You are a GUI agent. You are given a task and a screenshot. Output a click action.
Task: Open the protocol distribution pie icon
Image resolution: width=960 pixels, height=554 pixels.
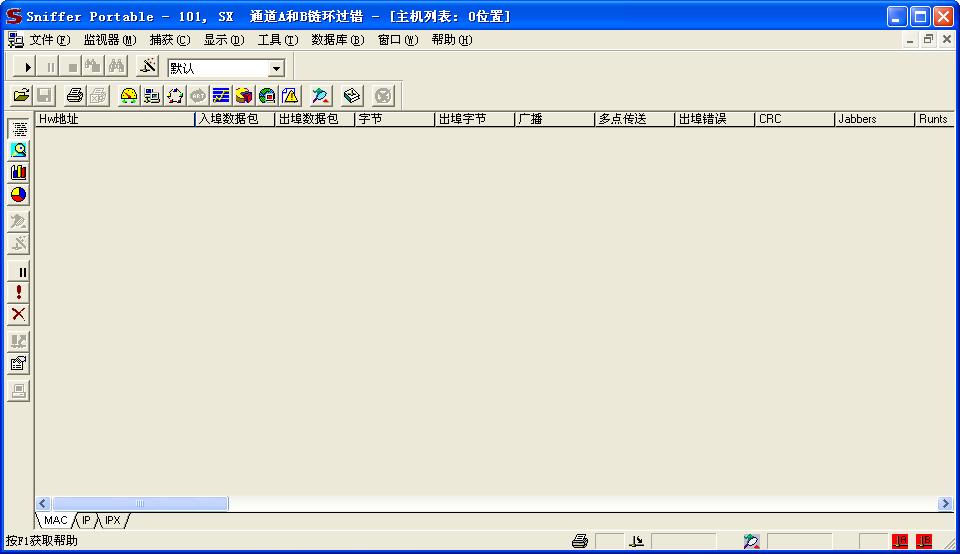coord(244,95)
